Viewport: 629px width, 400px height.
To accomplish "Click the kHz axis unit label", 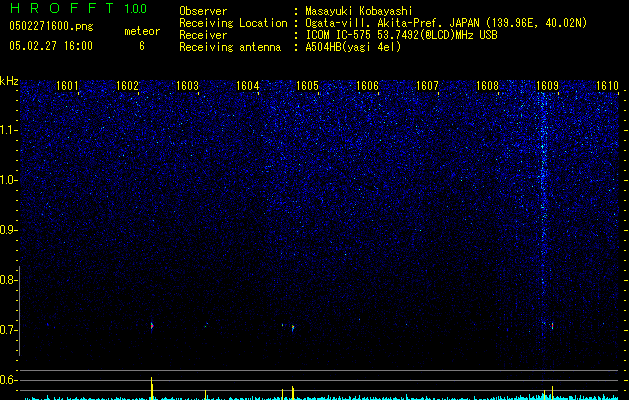I will click(9, 81).
